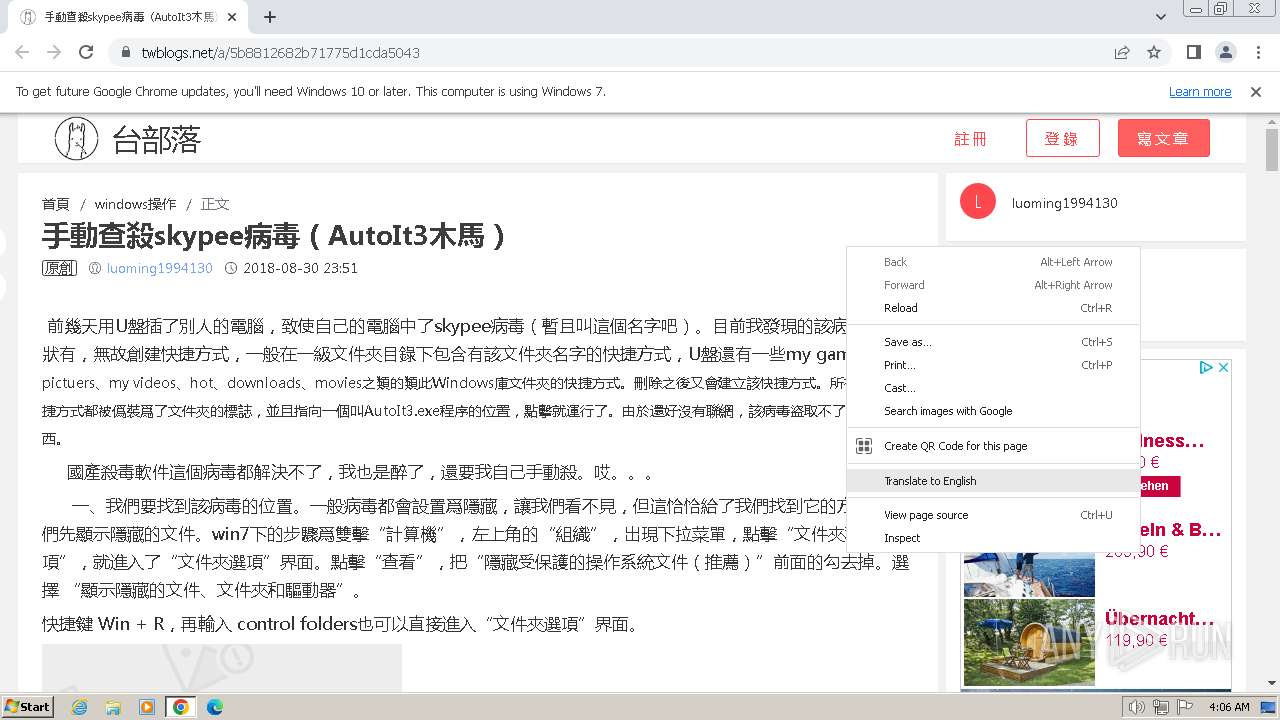
Task: Click the taskbar clock showing 4:06 AM
Action: coord(1229,707)
